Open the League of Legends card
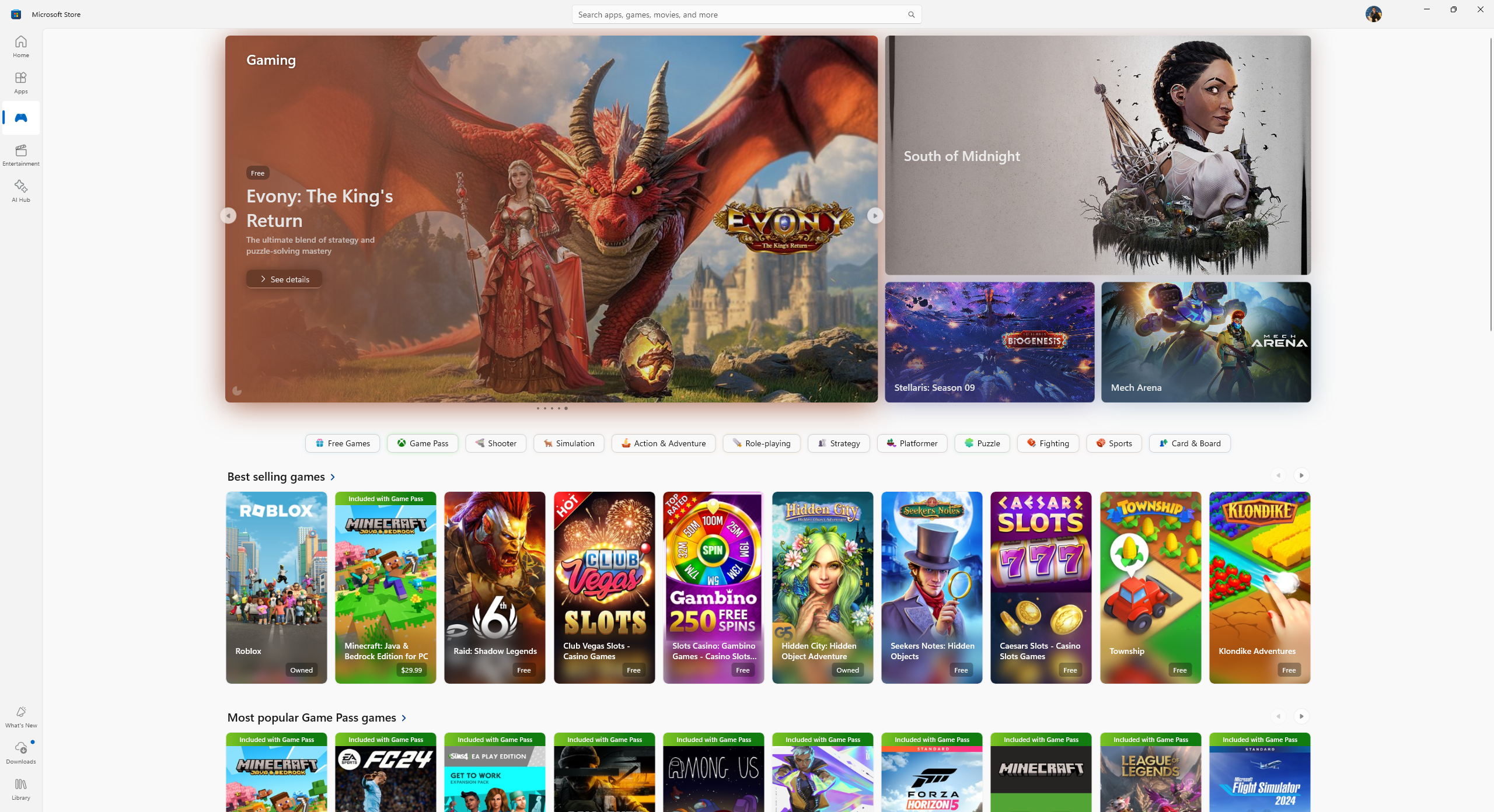Image resolution: width=1494 pixels, height=812 pixels. [x=1150, y=772]
